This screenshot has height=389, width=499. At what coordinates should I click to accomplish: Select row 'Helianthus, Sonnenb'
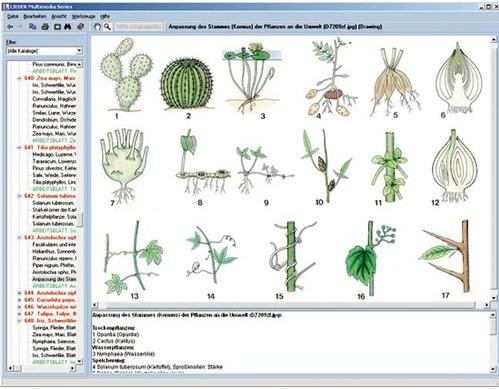54,251
